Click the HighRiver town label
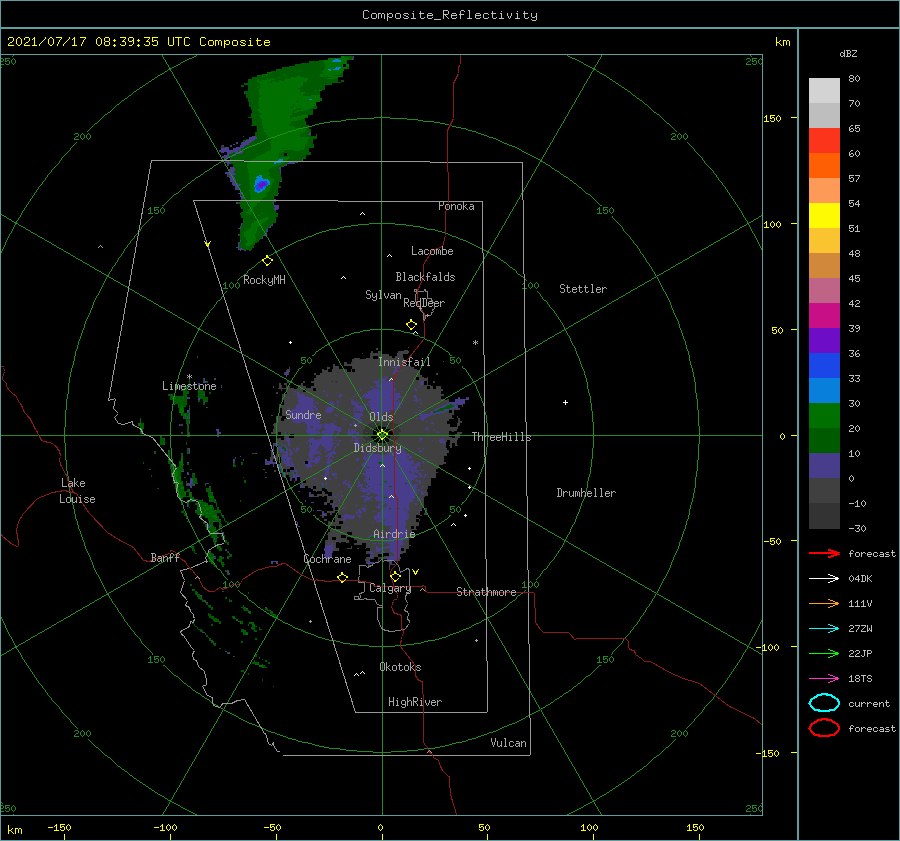The width and height of the screenshot is (900, 841). coord(415,702)
